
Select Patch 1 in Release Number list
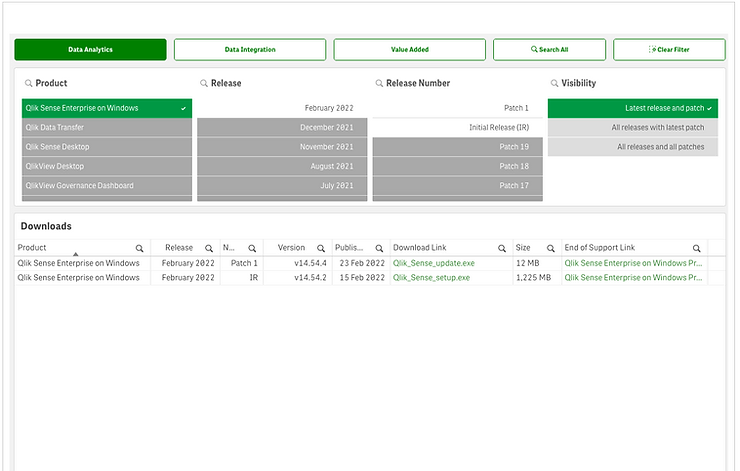pos(457,108)
